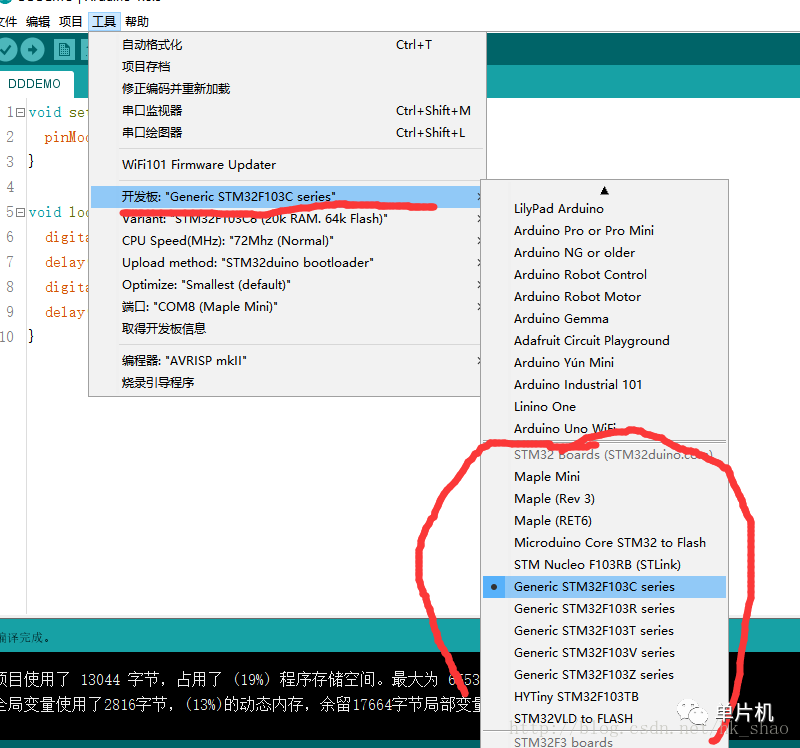Click the scroll-up triangle in boards list
This screenshot has height=748, width=800.
(605, 191)
